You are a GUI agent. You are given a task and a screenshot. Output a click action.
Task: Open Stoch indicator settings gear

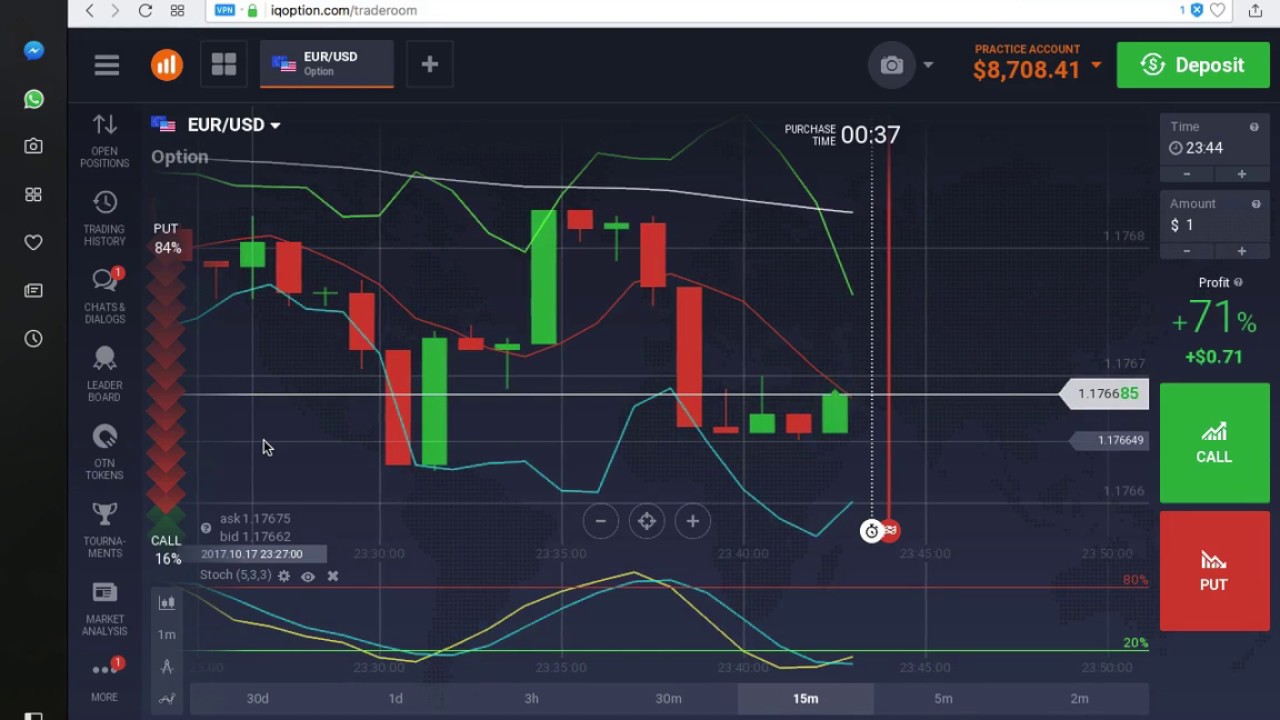[x=284, y=576]
